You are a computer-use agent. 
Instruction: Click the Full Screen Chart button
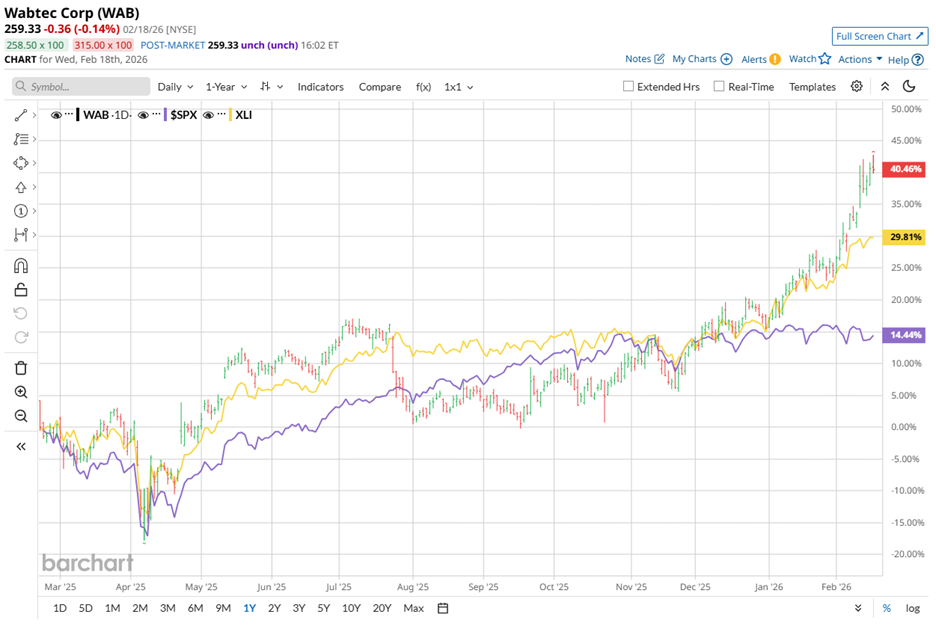tap(879, 36)
